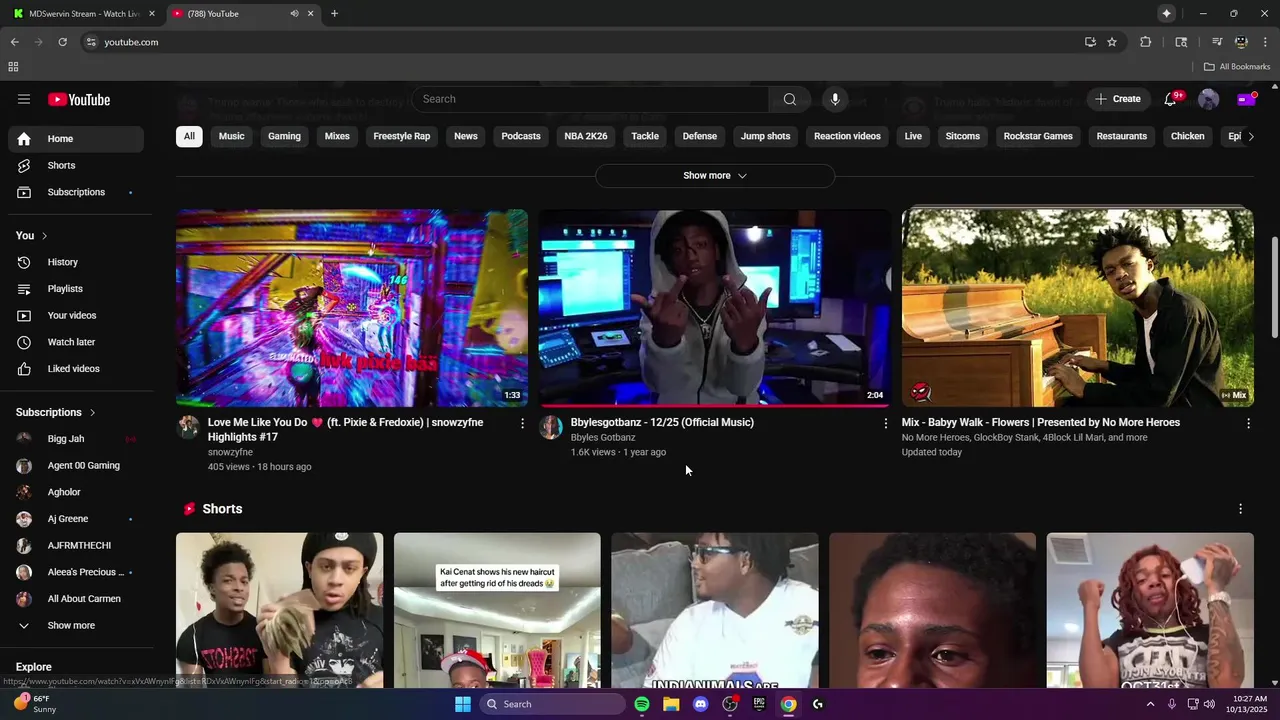Image resolution: width=1280 pixels, height=720 pixels.
Task: Click the page vertical scrollbar
Action: 1274,287
